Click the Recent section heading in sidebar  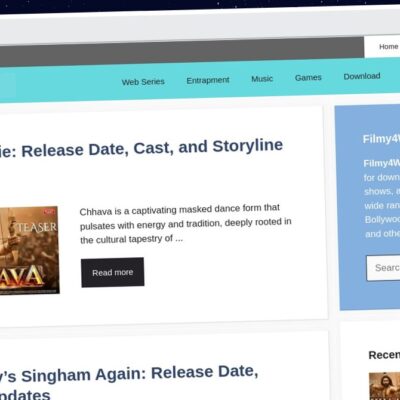click(384, 355)
